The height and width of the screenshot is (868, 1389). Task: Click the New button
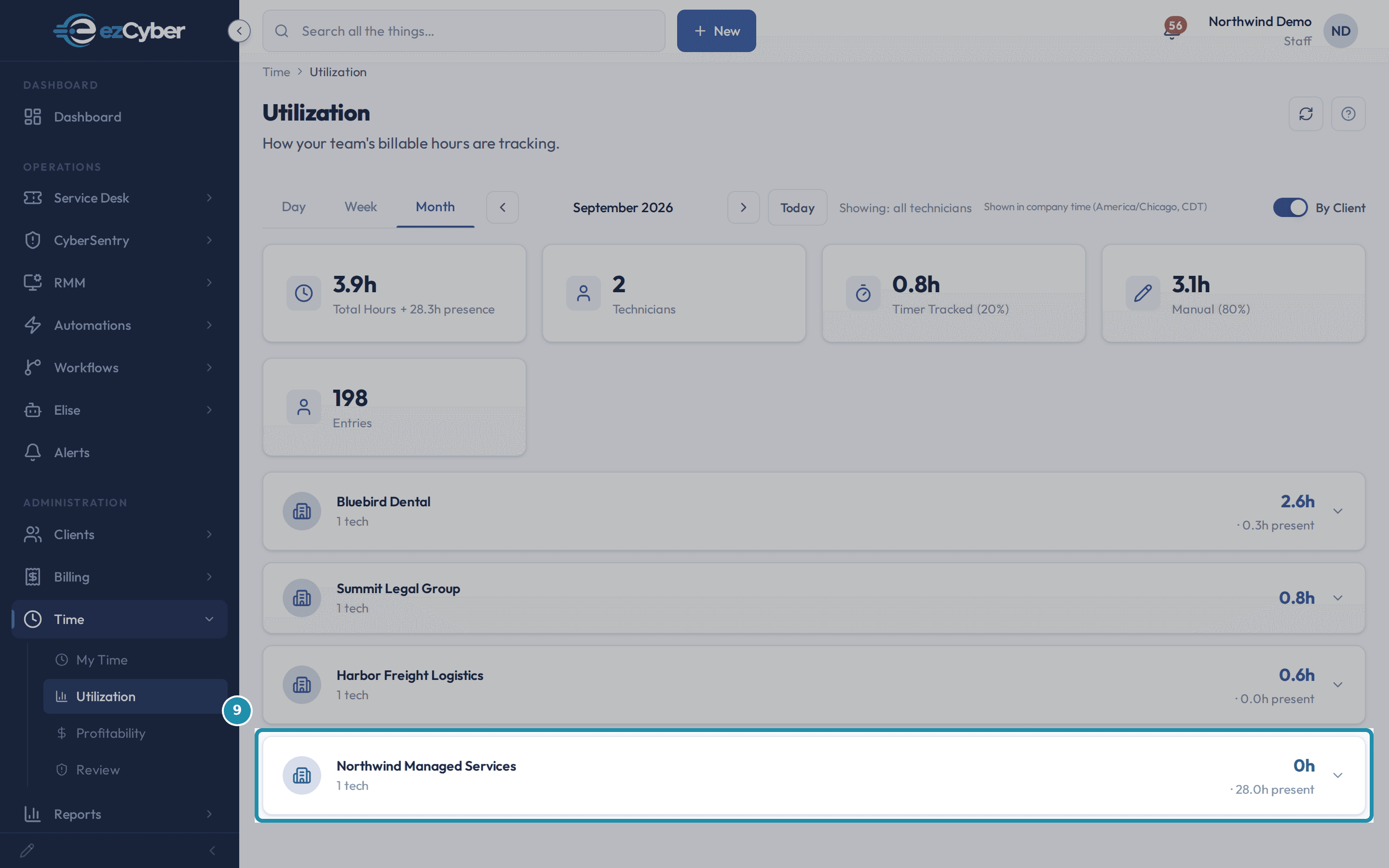(x=716, y=31)
